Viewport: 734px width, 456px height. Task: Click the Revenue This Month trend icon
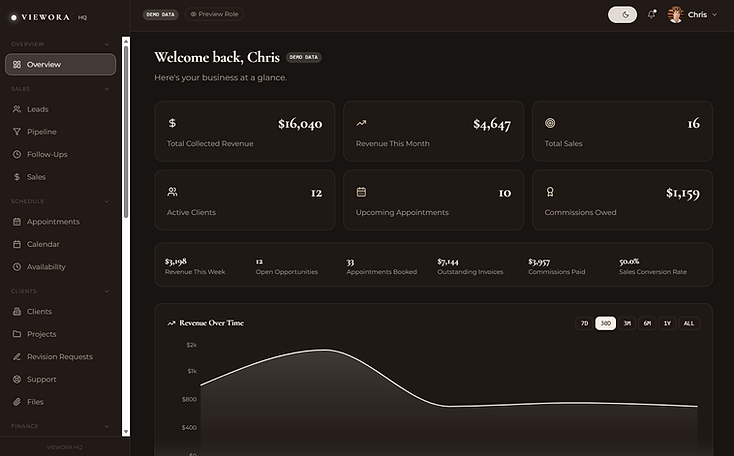point(361,123)
